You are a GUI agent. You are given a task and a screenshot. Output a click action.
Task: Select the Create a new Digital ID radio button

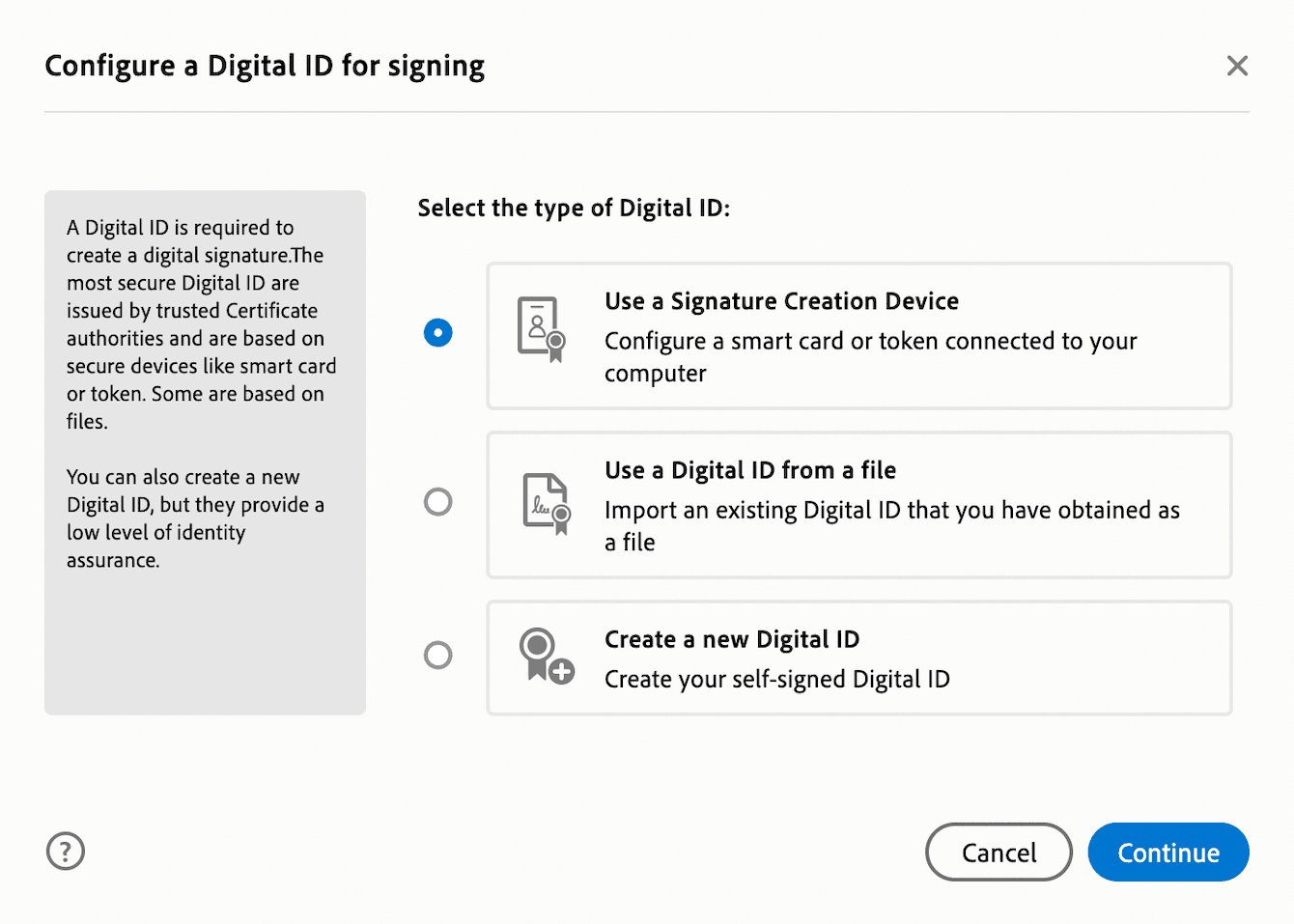pyautogui.click(x=438, y=656)
